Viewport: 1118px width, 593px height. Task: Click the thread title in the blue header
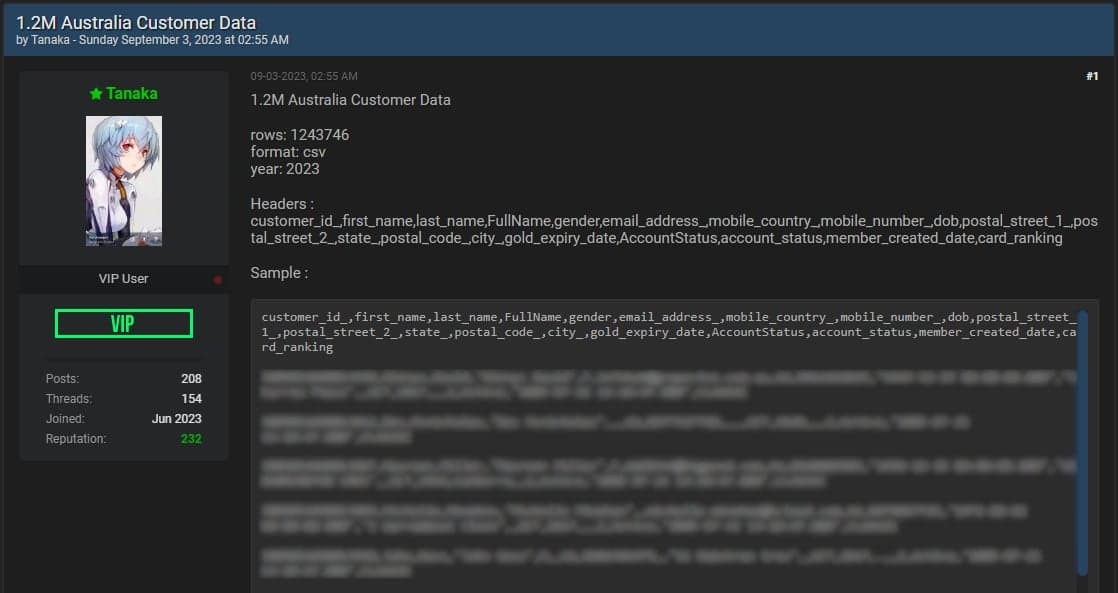click(136, 22)
